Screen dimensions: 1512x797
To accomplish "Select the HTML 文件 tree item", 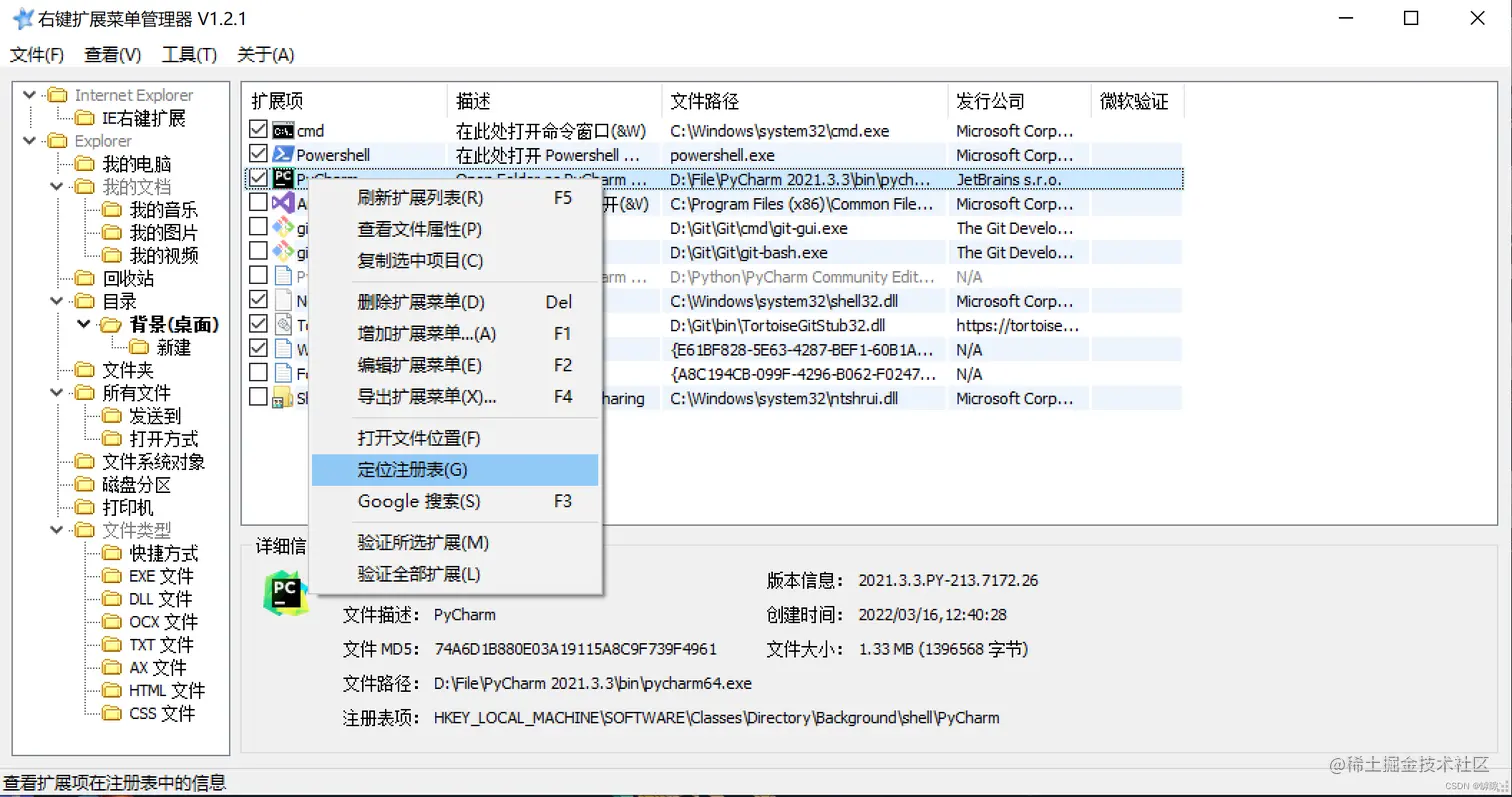I will [x=167, y=691].
